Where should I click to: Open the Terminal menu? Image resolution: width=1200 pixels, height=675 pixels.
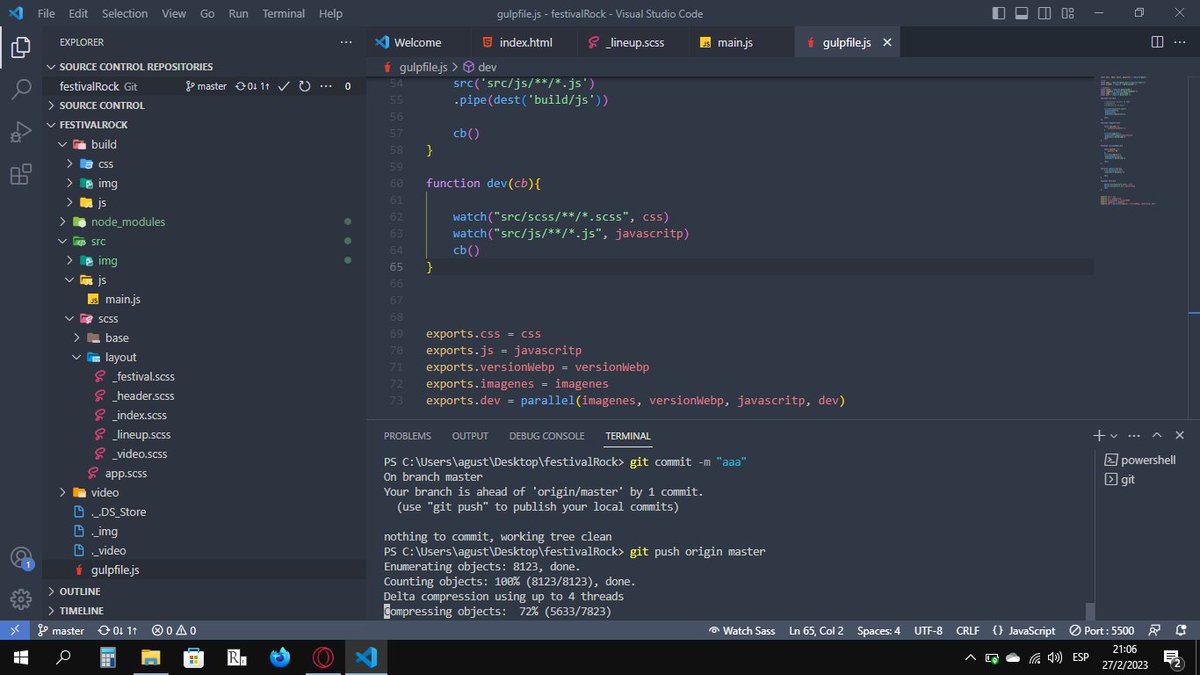(284, 14)
